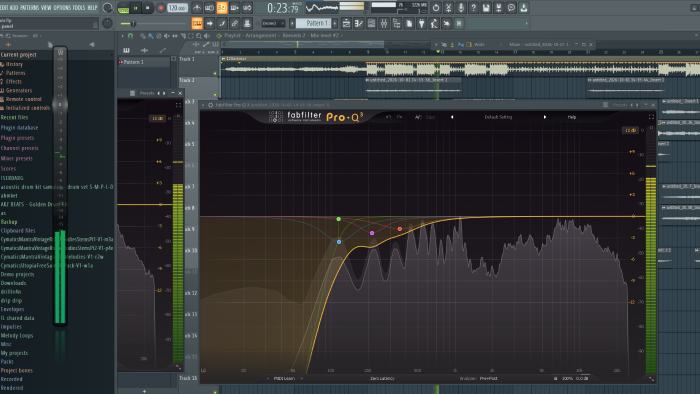Click the 120.000 tempo field
700x394 pixels.
coord(177,8)
